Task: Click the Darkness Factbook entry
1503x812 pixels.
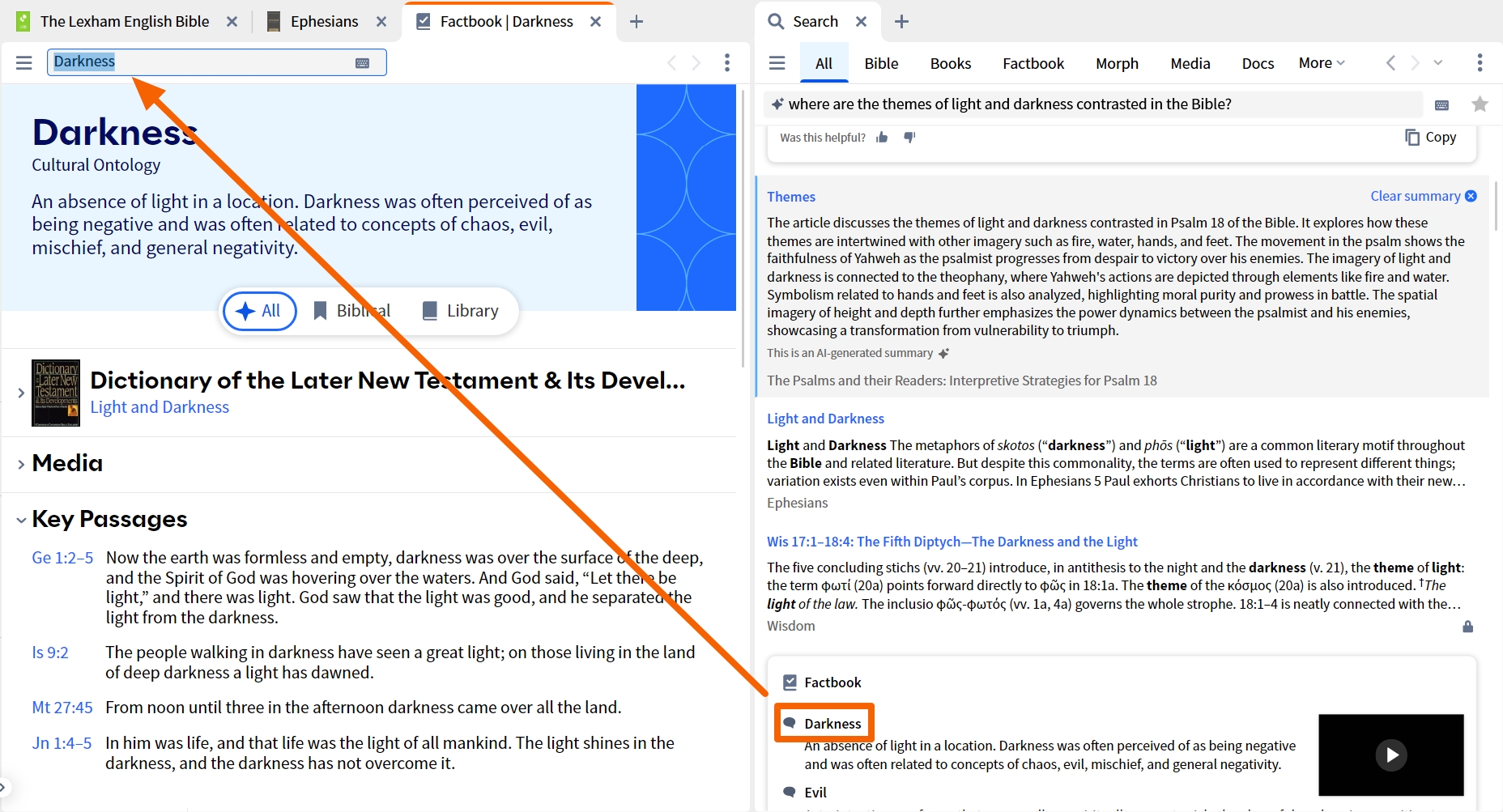Action: pos(832,724)
